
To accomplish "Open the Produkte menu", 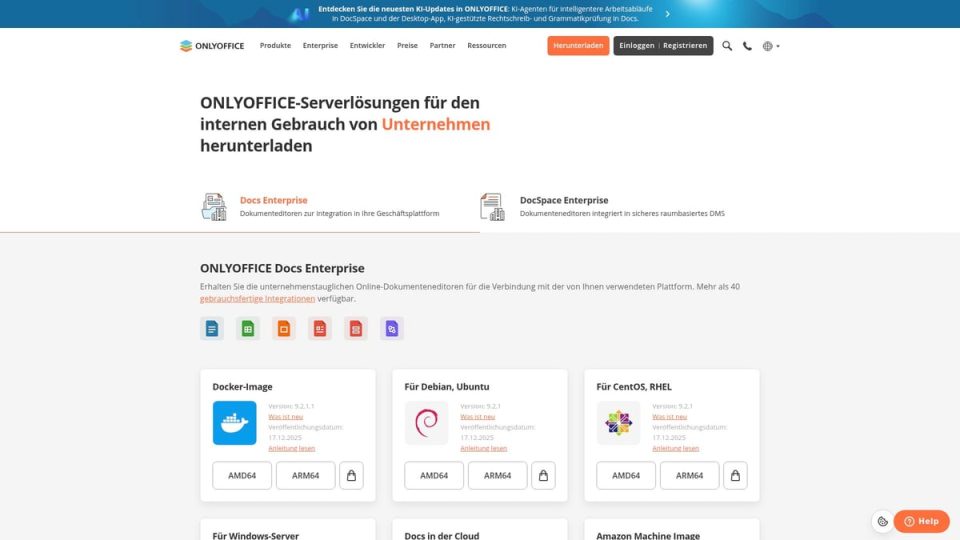I will click(x=276, y=46).
